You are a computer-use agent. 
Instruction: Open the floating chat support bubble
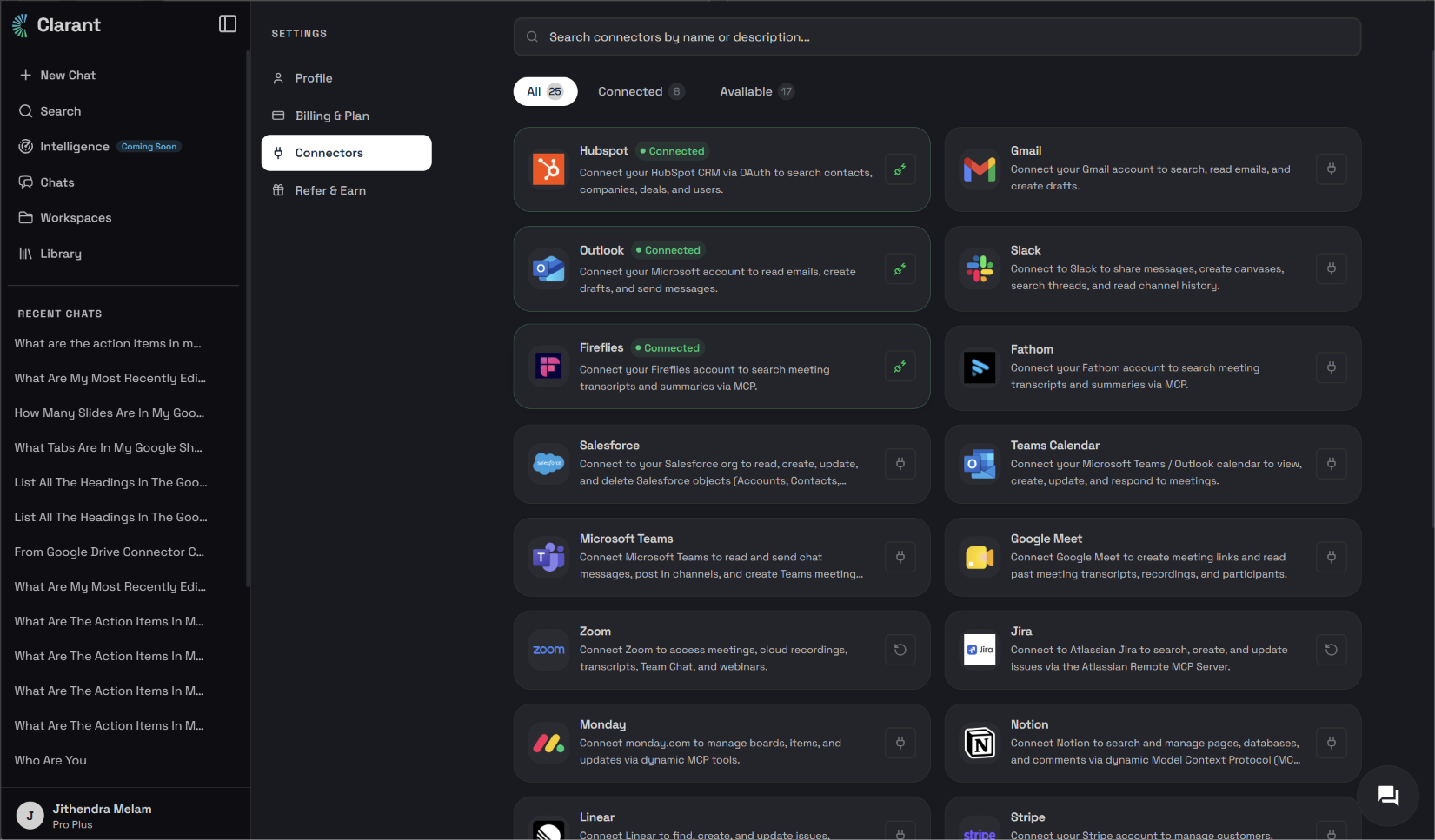pyautogui.click(x=1388, y=795)
